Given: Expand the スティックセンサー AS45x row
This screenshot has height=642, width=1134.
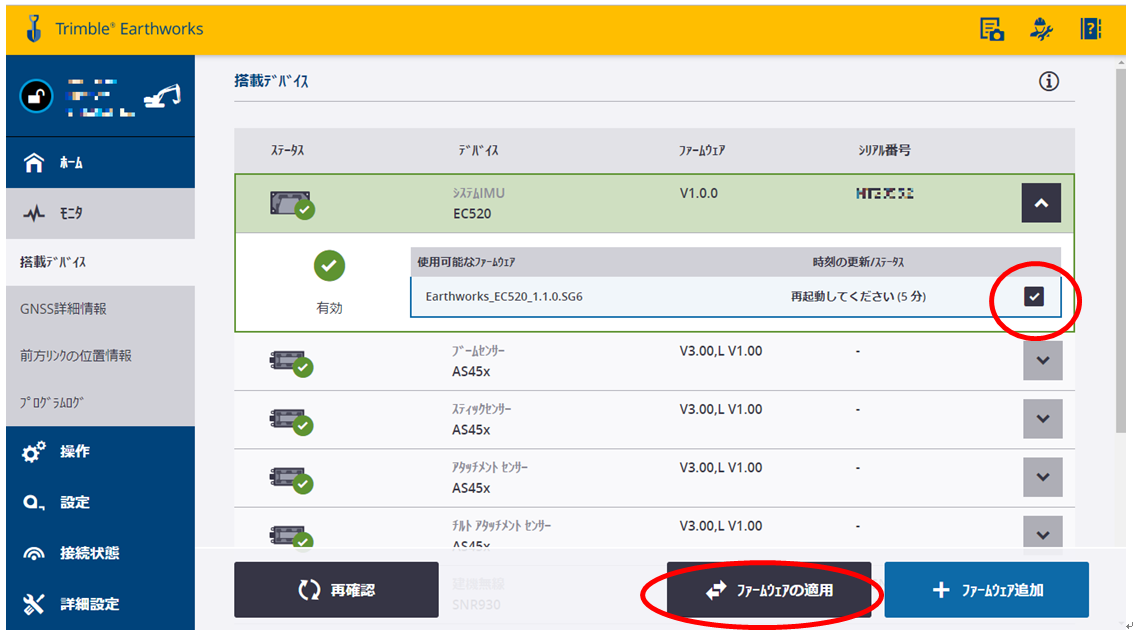Looking at the screenshot, I should [1042, 419].
